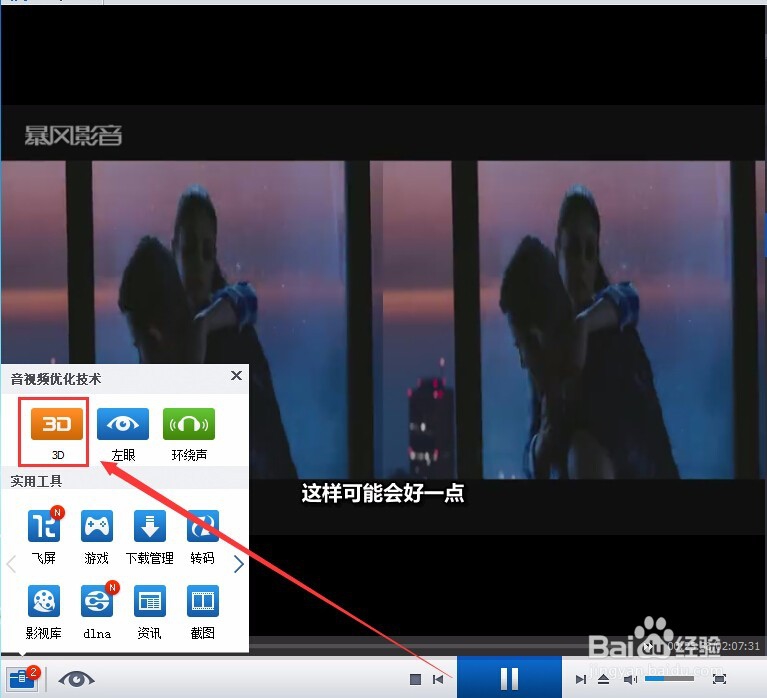The image size is (767, 698).
Task: Skip to the next video
Action: 581,679
